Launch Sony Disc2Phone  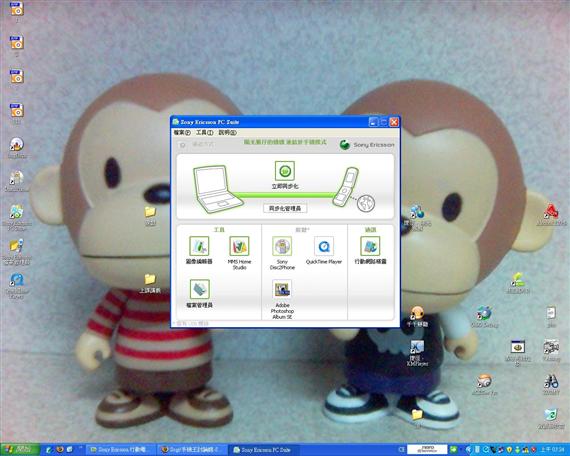click(282, 246)
